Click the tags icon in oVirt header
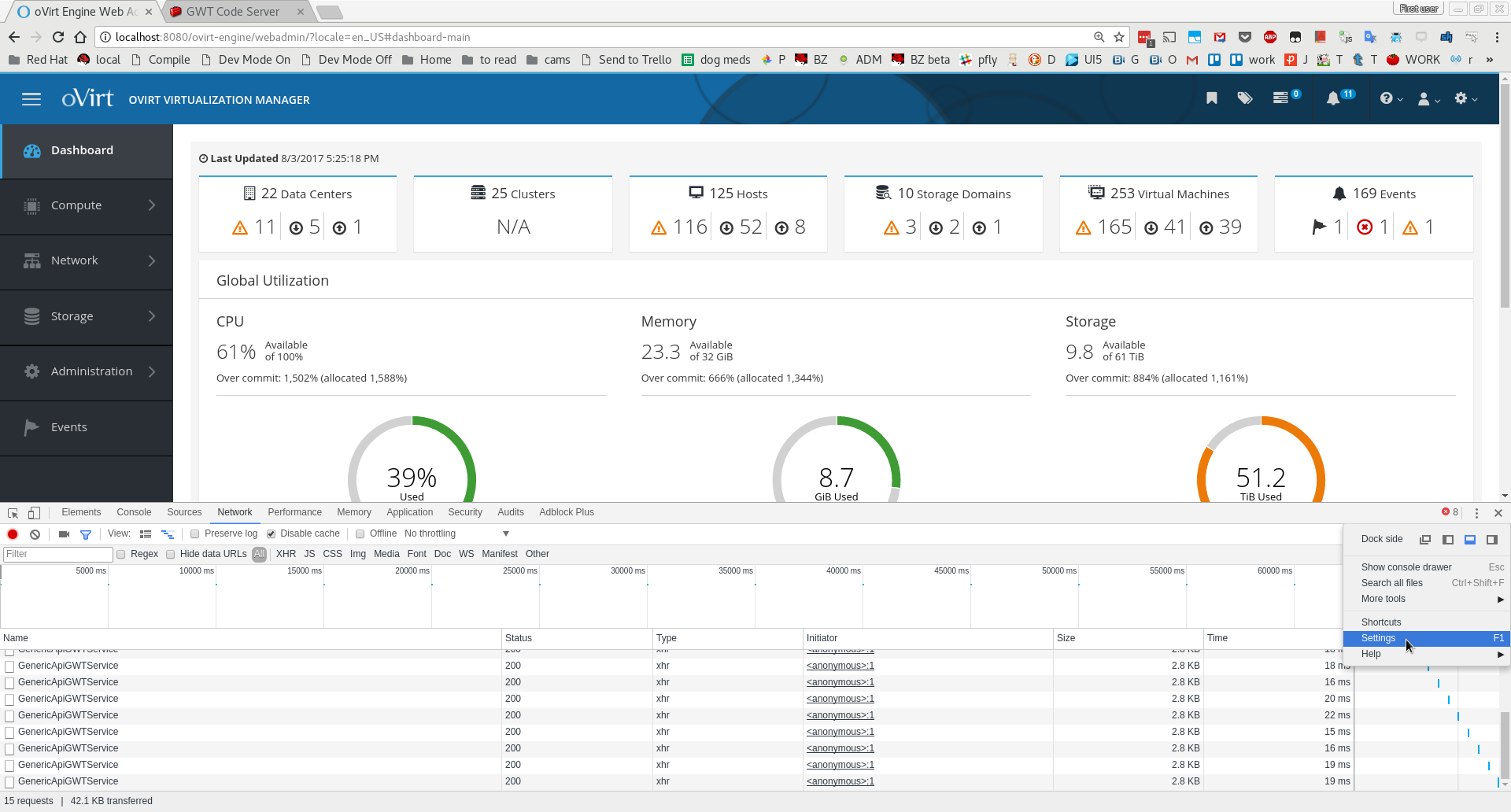Viewport: 1511px width, 812px height. (x=1244, y=98)
